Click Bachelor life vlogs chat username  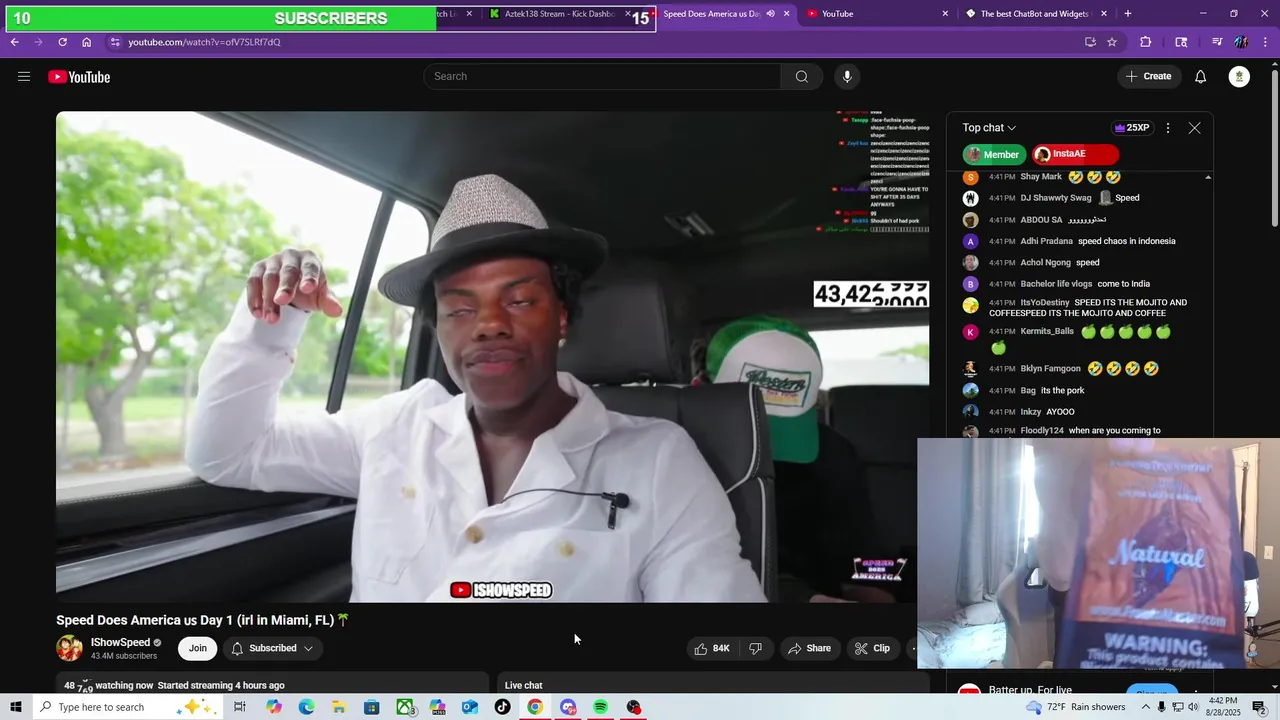click(1056, 284)
